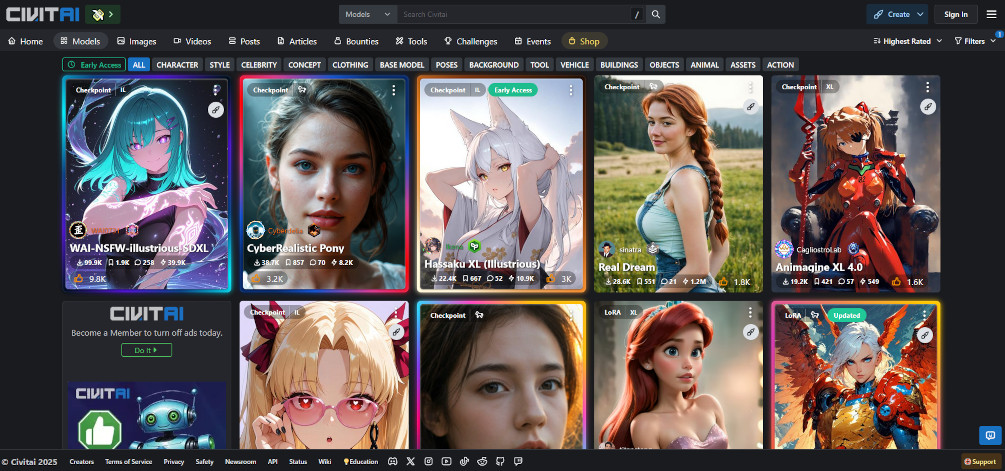Click remix icon on Real Dream card
The height and width of the screenshot is (471, 1005).
[x=750, y=106]
